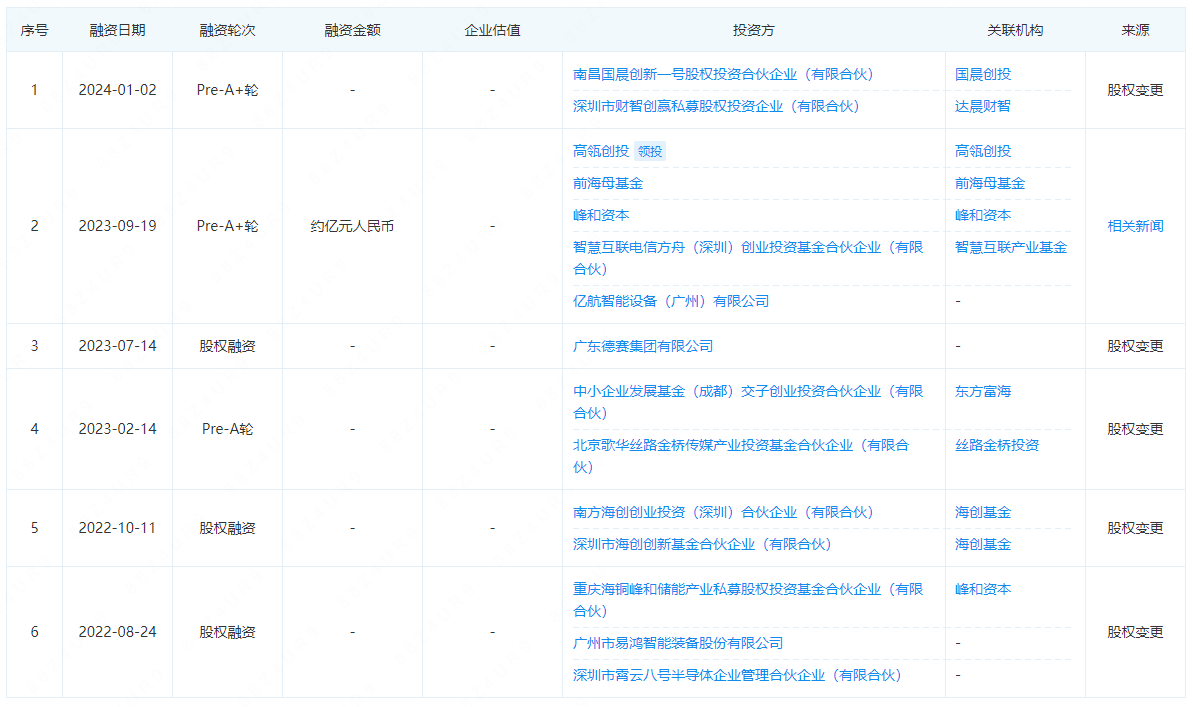The width and height of the screenshot is (1193, 707).
Task: Open 高瓴创投 in the 关联机构 column
Action: tap(983, 151)
